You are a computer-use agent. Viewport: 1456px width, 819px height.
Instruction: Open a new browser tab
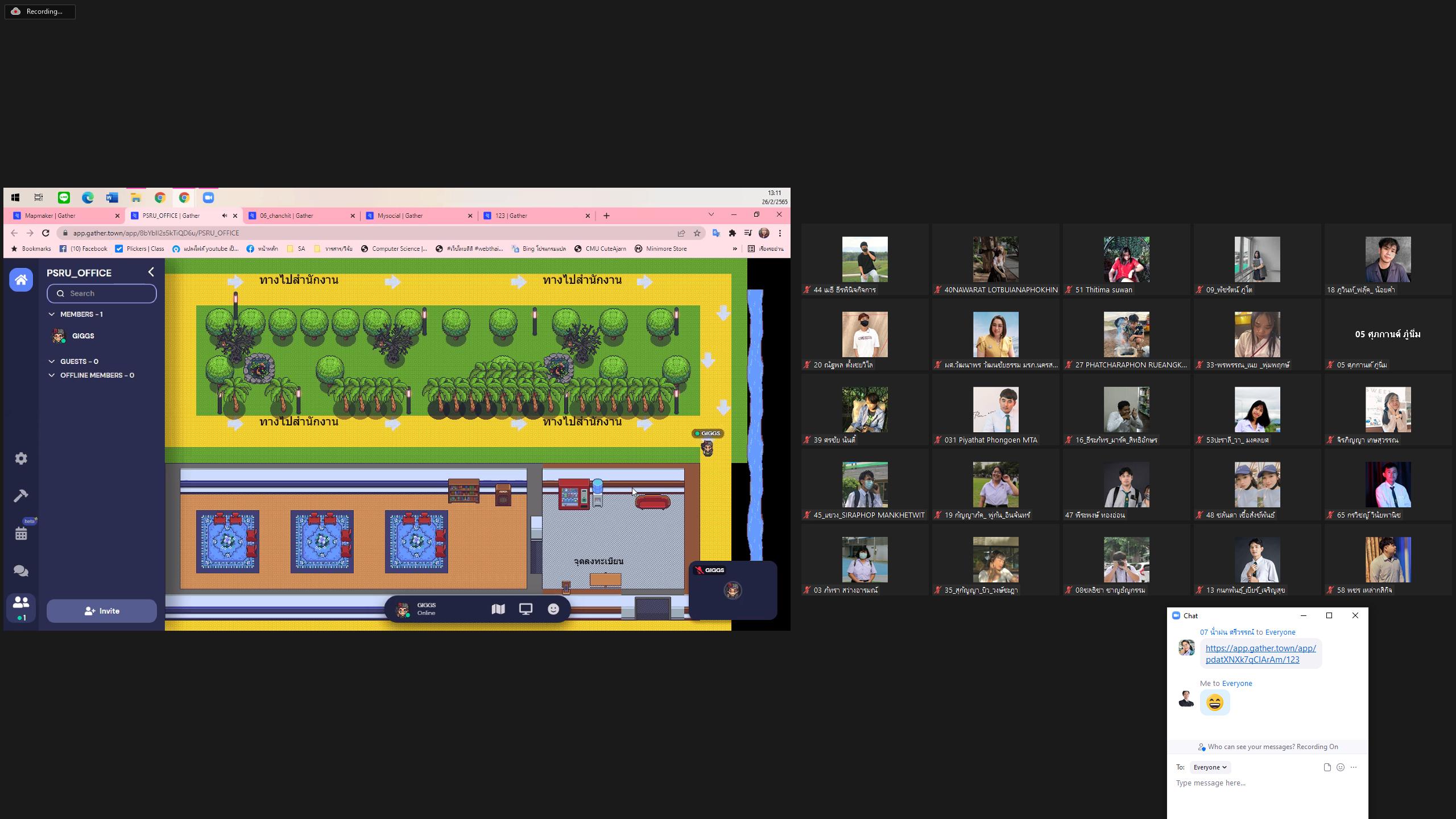coord(606,216)
